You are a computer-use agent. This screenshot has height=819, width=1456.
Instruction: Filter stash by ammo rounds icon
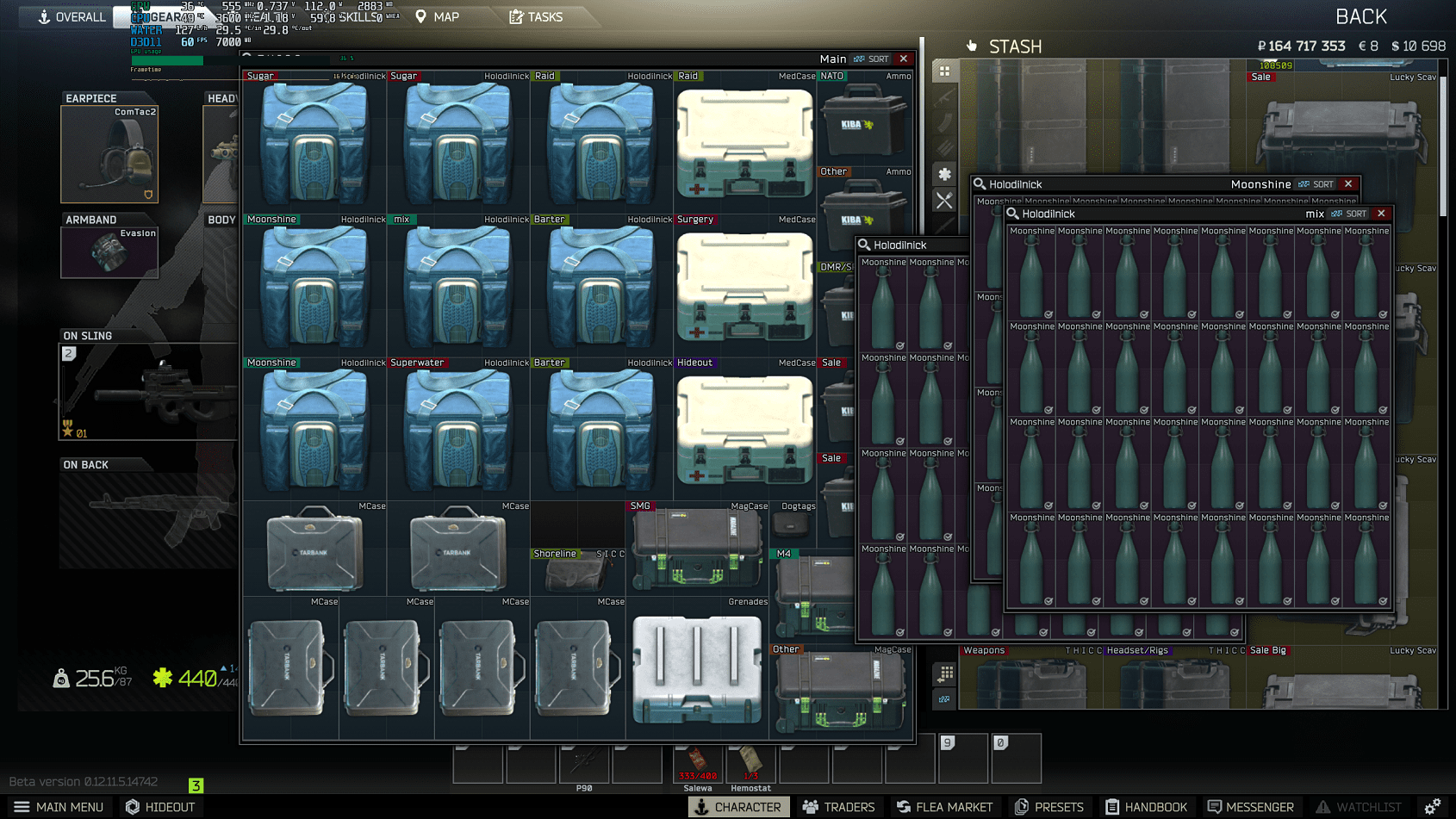tap(944, 149)
